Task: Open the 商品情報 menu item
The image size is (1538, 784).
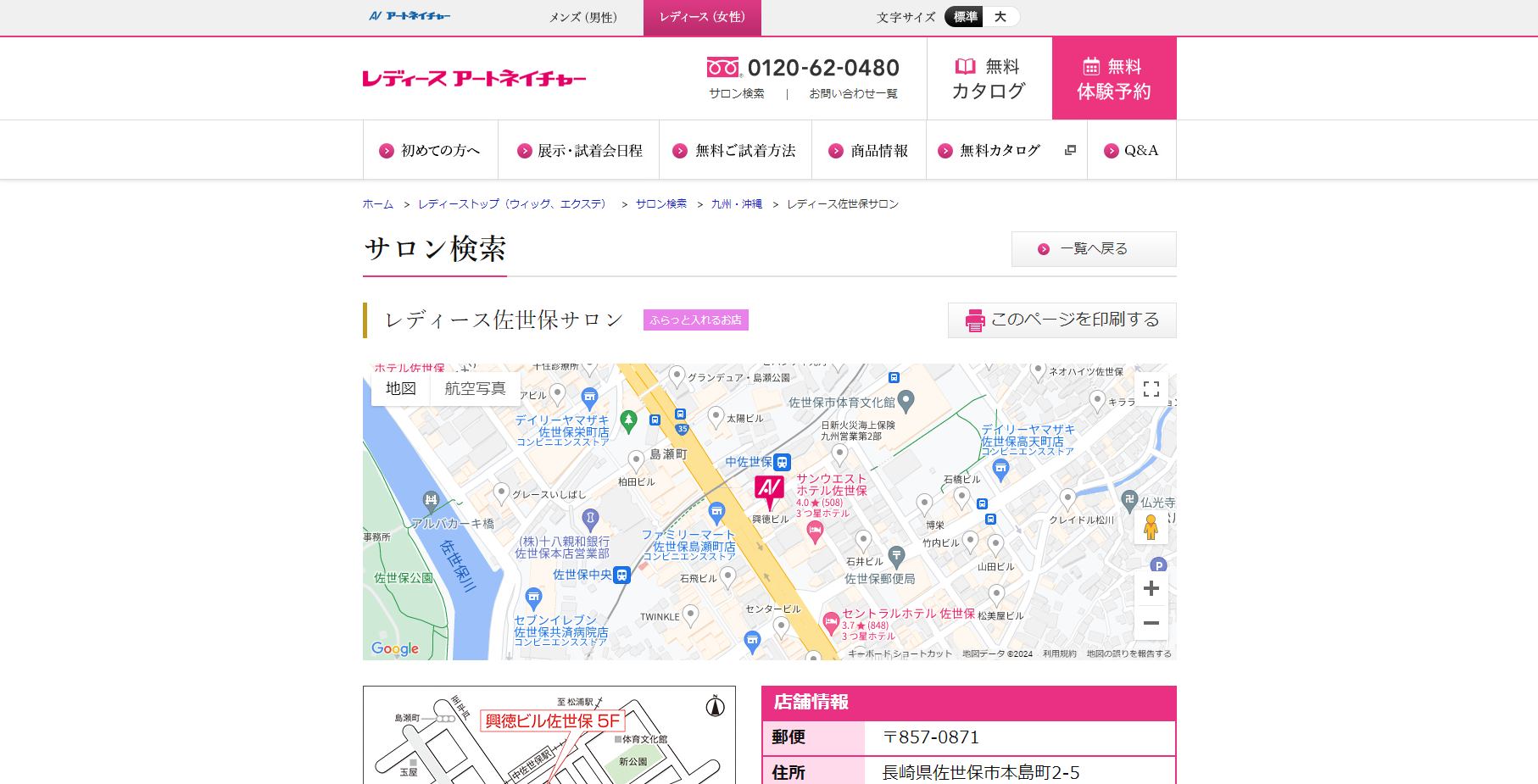Action: (869, 150)
